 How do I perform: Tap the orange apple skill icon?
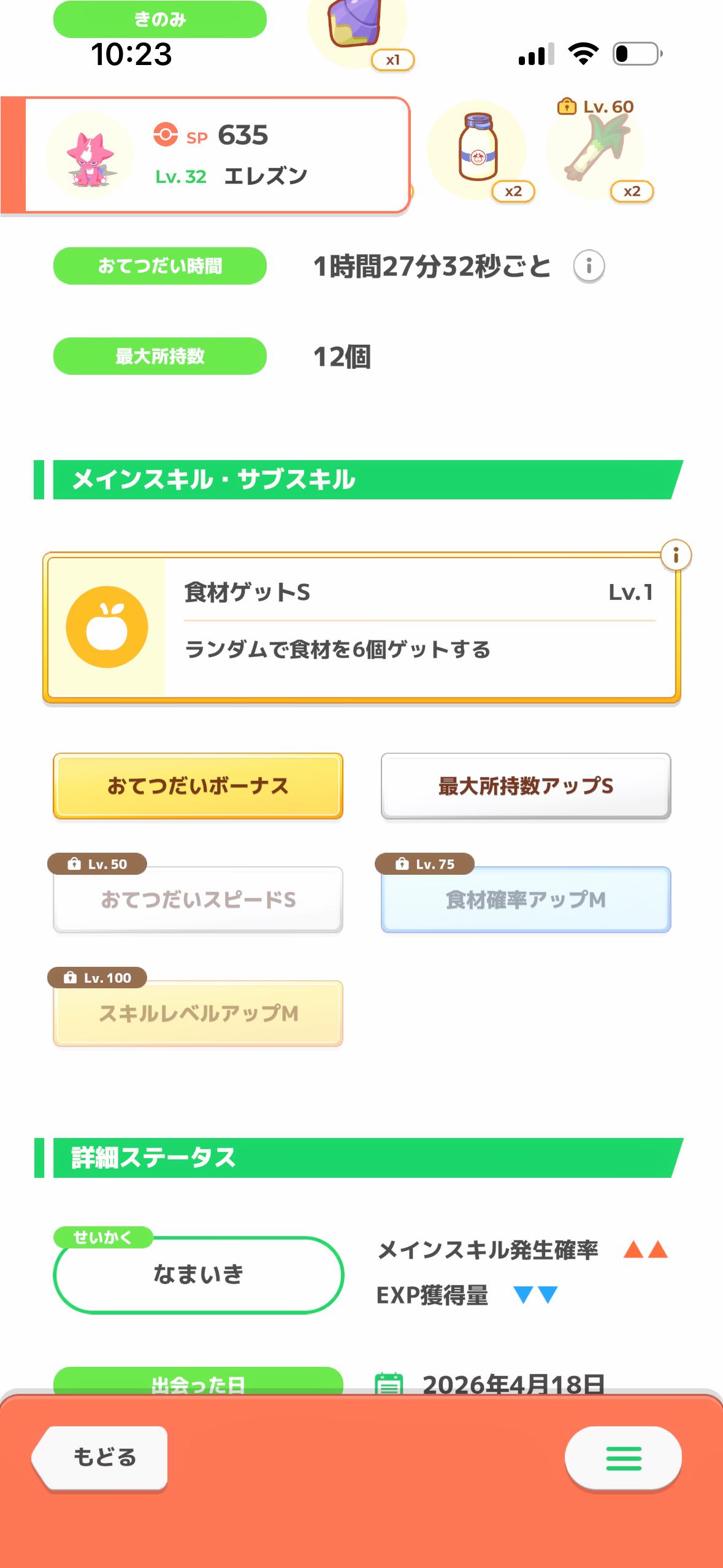(x=107, y=627)
